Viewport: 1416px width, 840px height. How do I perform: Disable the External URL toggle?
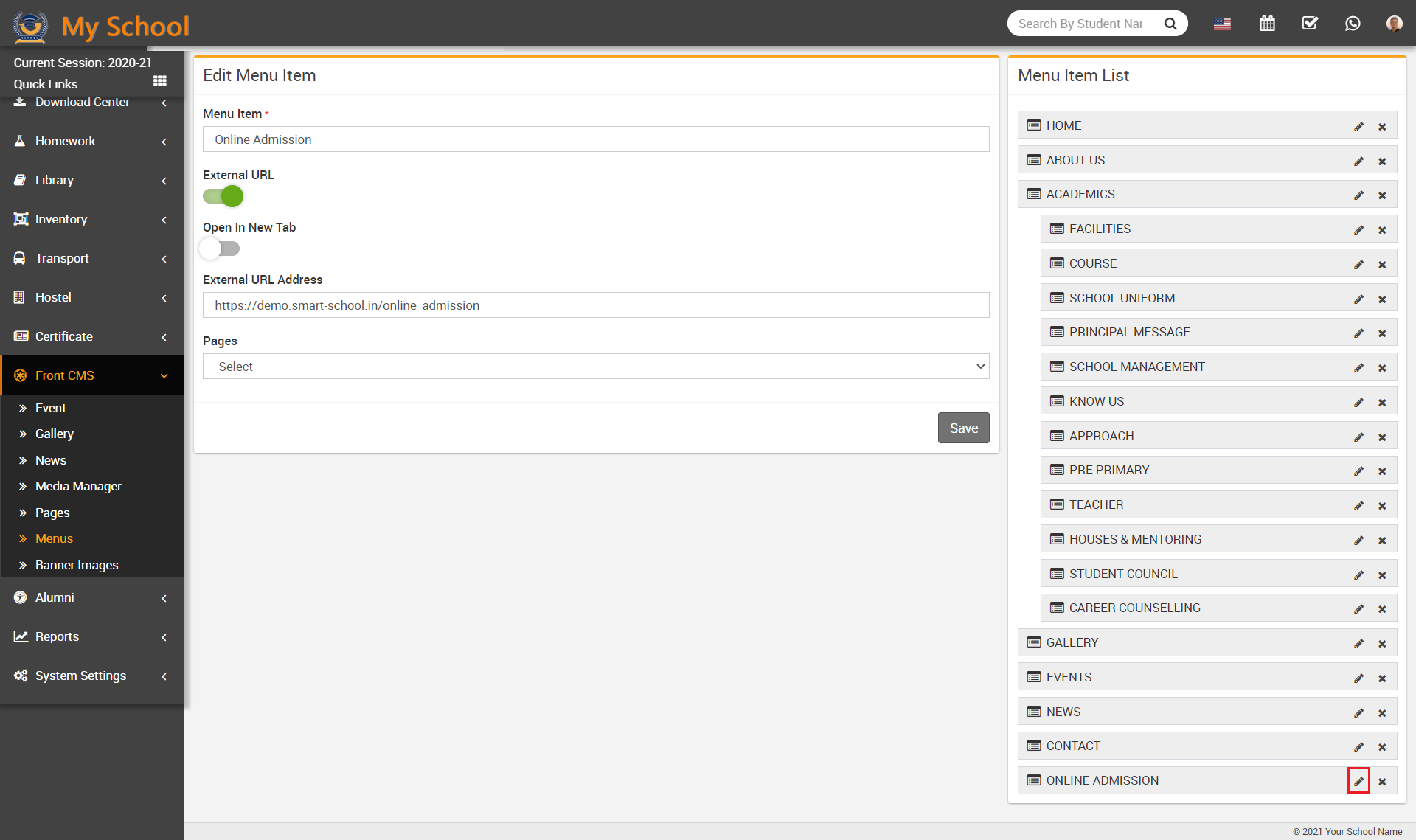pos(222,196)
